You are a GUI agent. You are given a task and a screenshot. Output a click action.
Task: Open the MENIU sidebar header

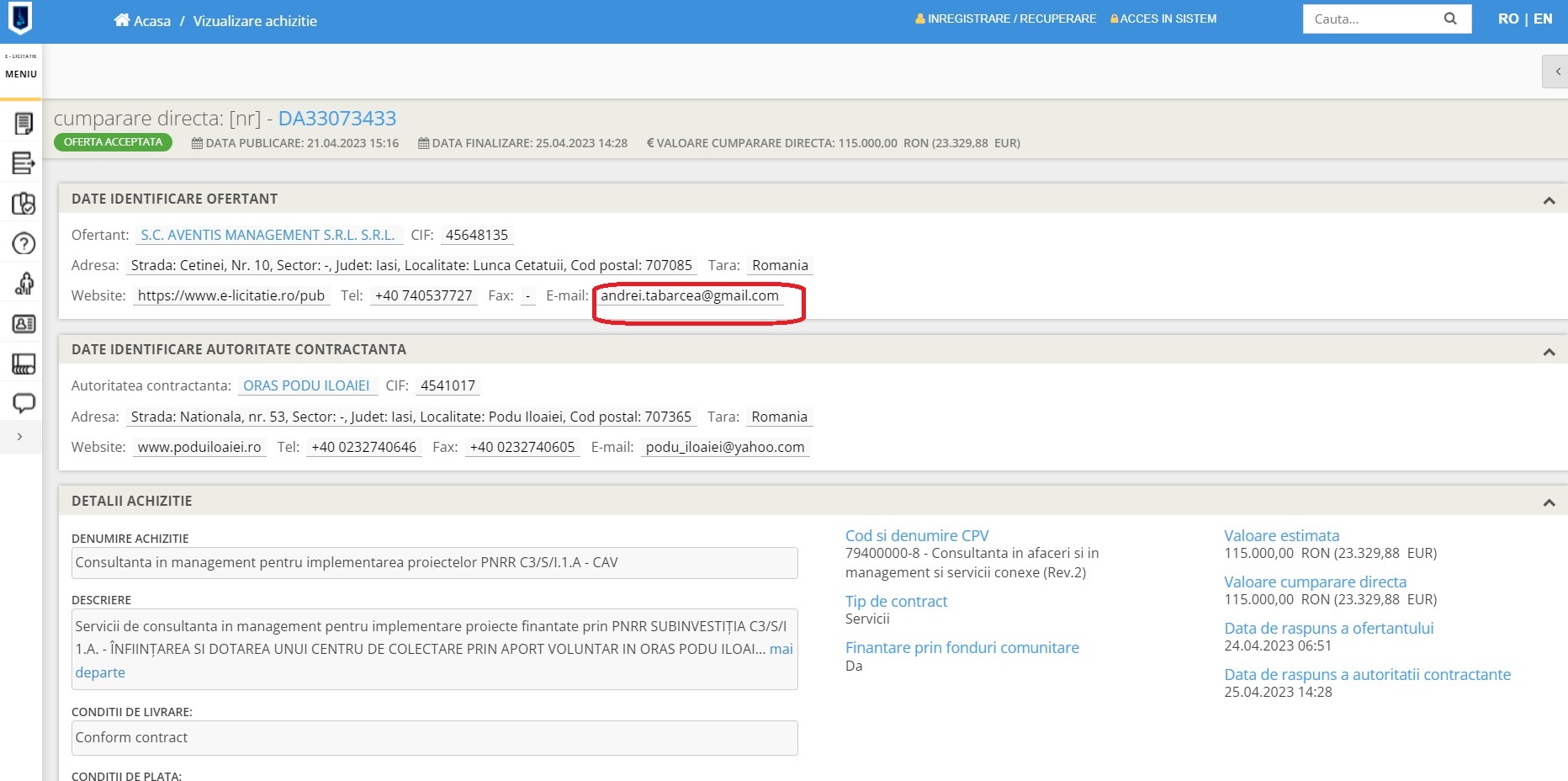click(x=21, y=73)
